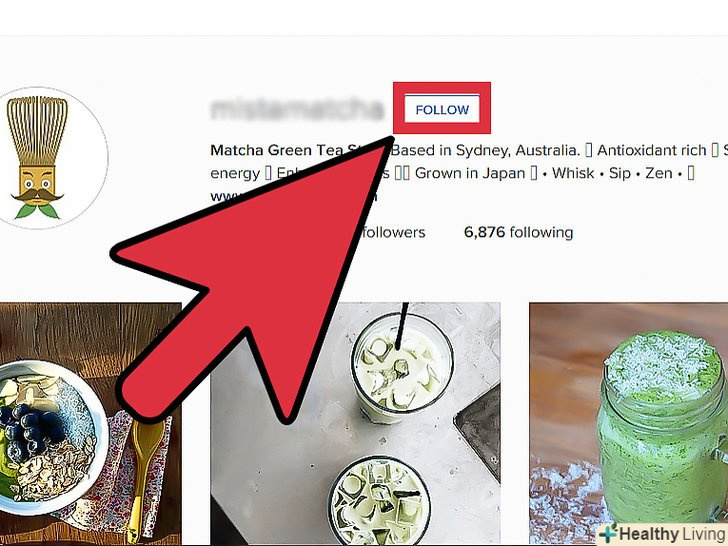
Task: Click the green plus icon beside Healthy Living
Action: tap(608, 533)
